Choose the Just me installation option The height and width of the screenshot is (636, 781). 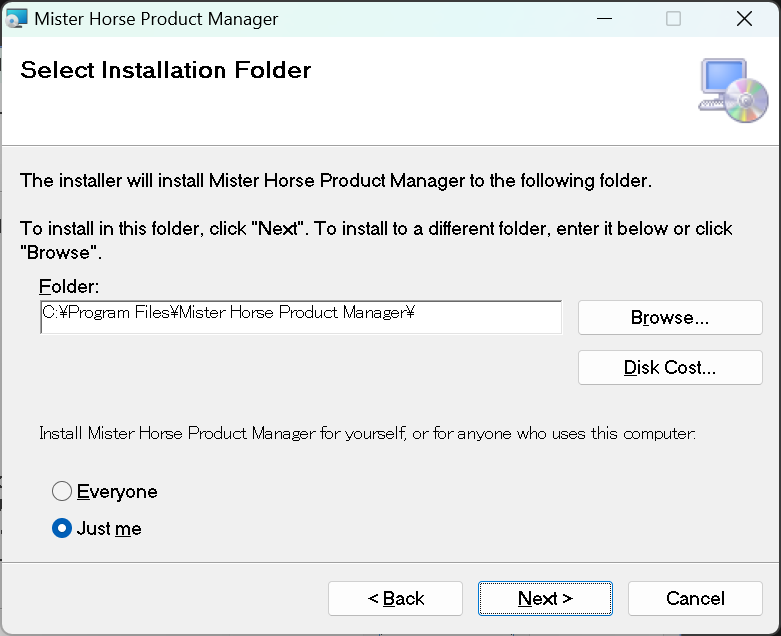tap(63, 528)
